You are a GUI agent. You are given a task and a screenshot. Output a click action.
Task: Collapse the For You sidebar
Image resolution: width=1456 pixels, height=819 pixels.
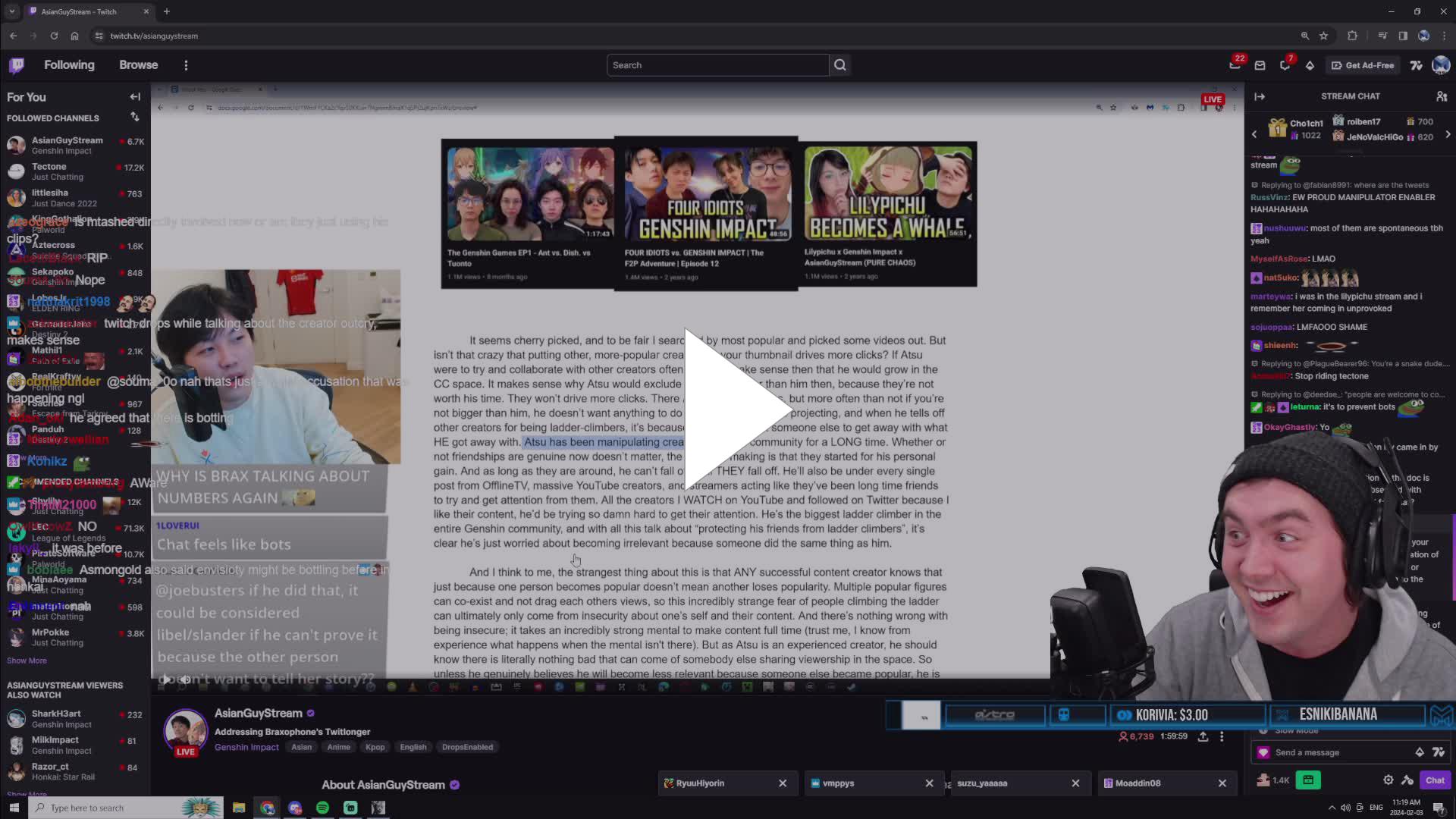tap(135, 96)
